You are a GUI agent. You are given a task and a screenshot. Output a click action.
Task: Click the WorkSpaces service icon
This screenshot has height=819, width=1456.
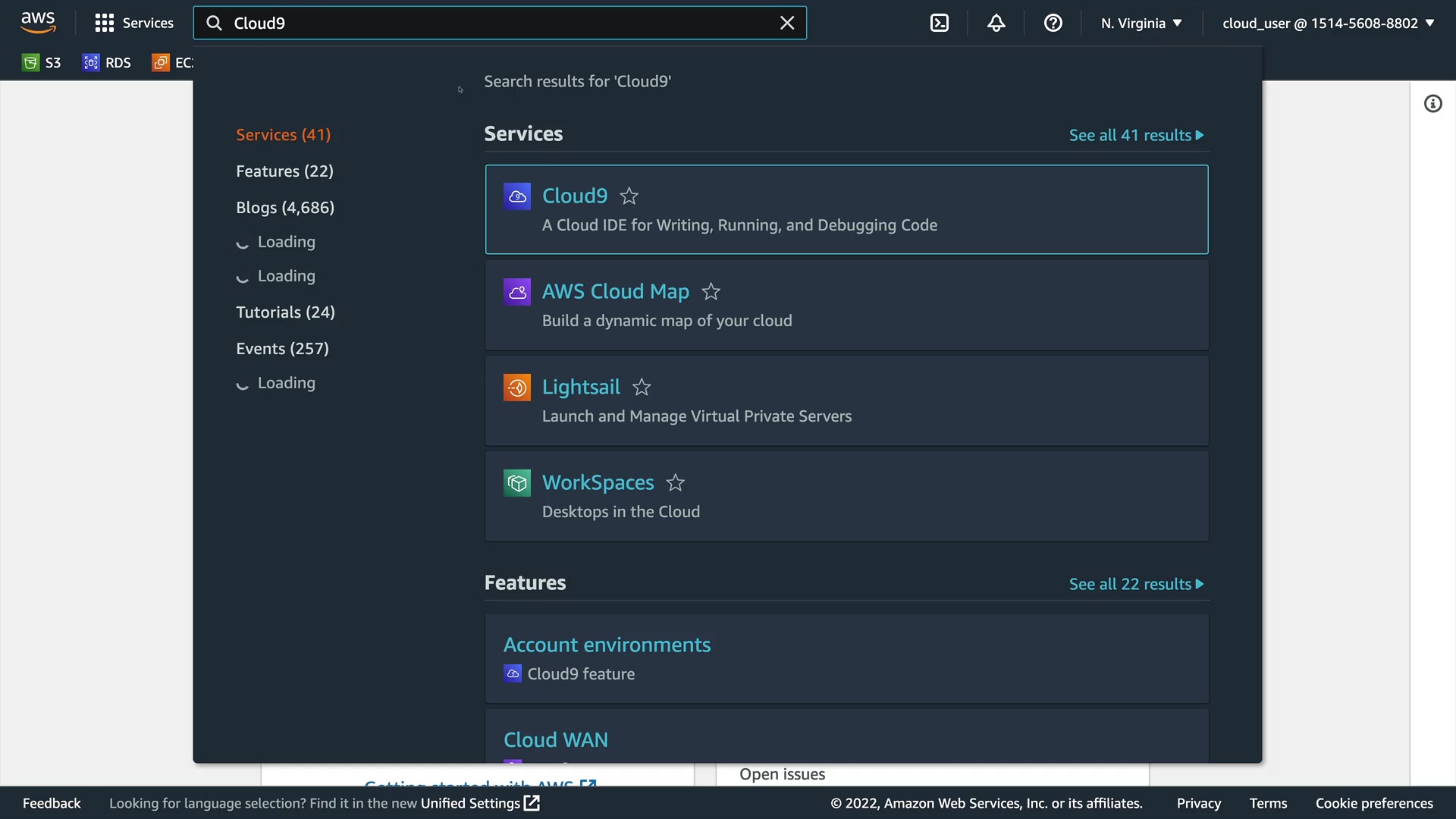[517, 483]
